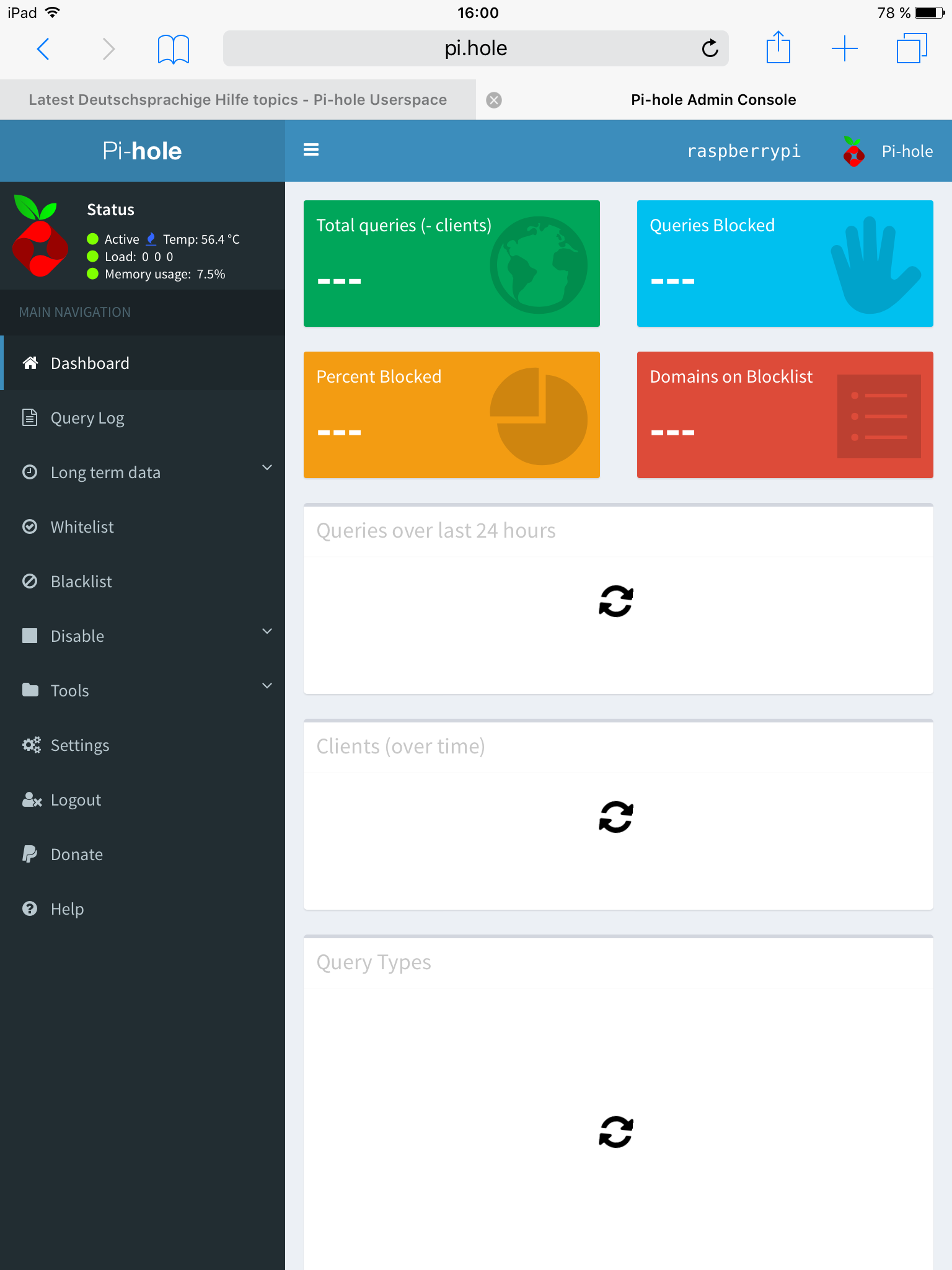Click the Clients (over time) heading
952x1270 pixels.
pyautogui.click(x=400, y=747)
